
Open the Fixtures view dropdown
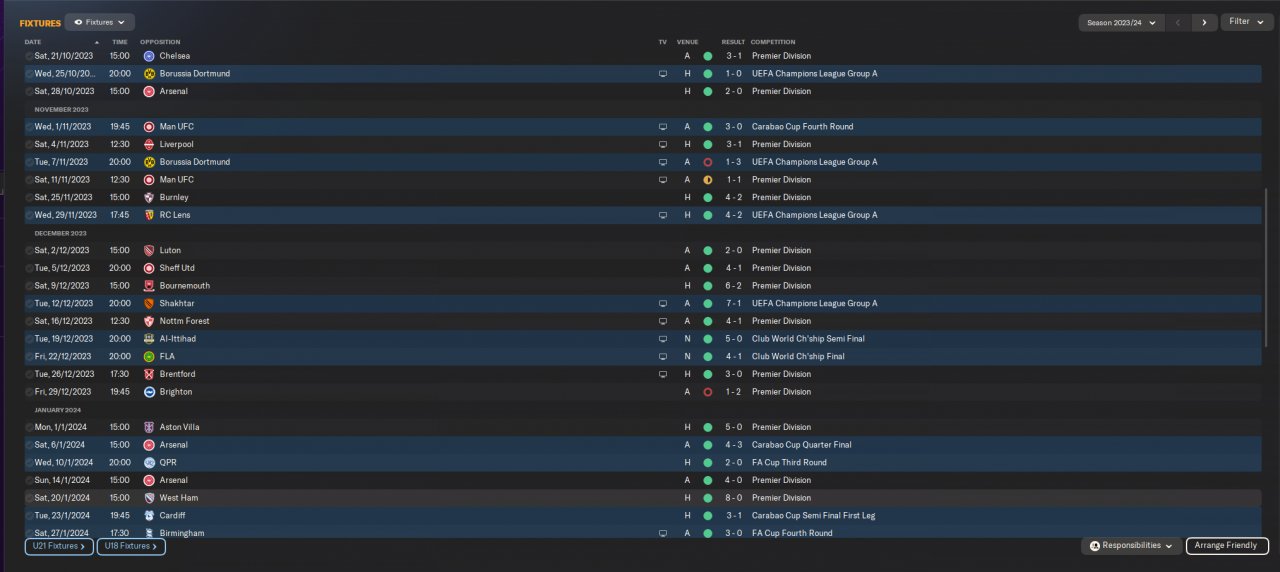click(x=100, y=22)
